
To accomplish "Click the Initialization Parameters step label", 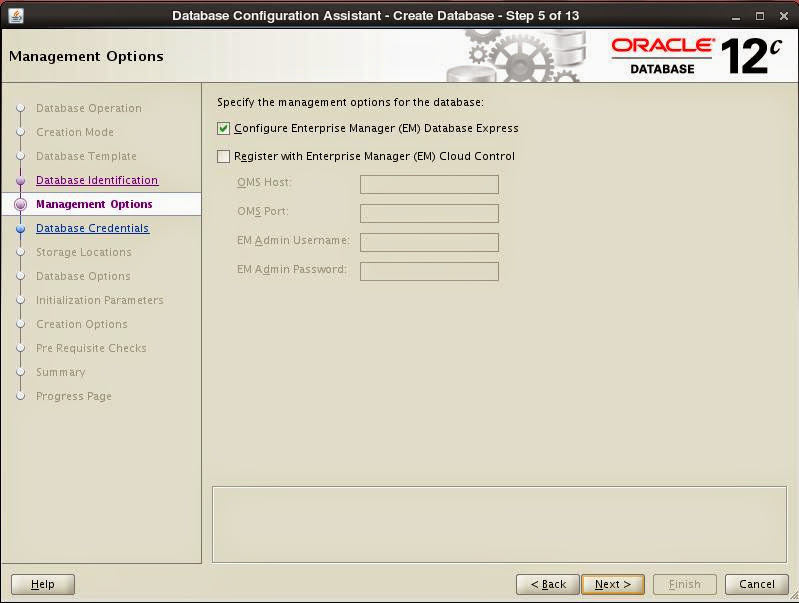I will [100, 300].
